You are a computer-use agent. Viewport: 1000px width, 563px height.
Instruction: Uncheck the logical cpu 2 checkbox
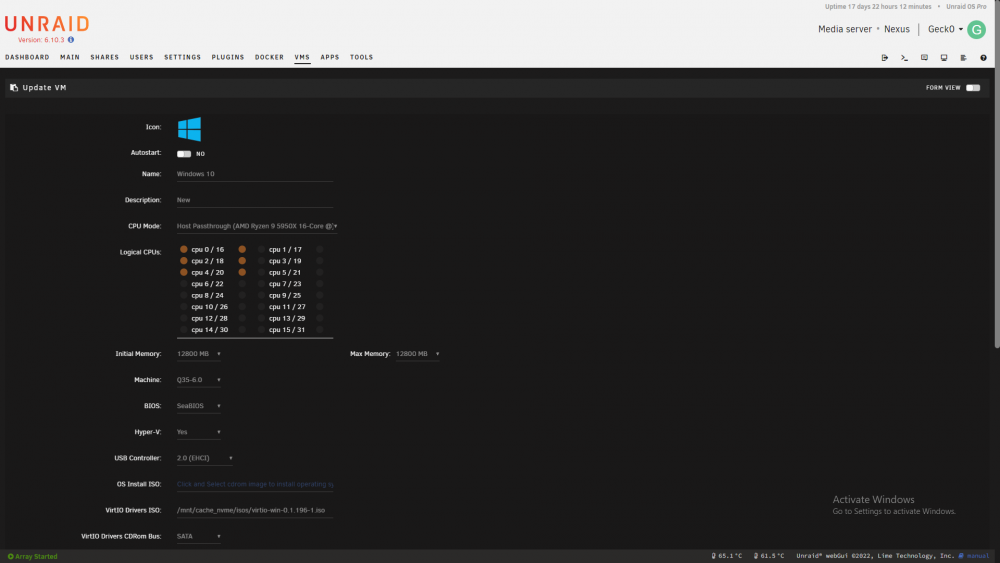pos(184,261)
